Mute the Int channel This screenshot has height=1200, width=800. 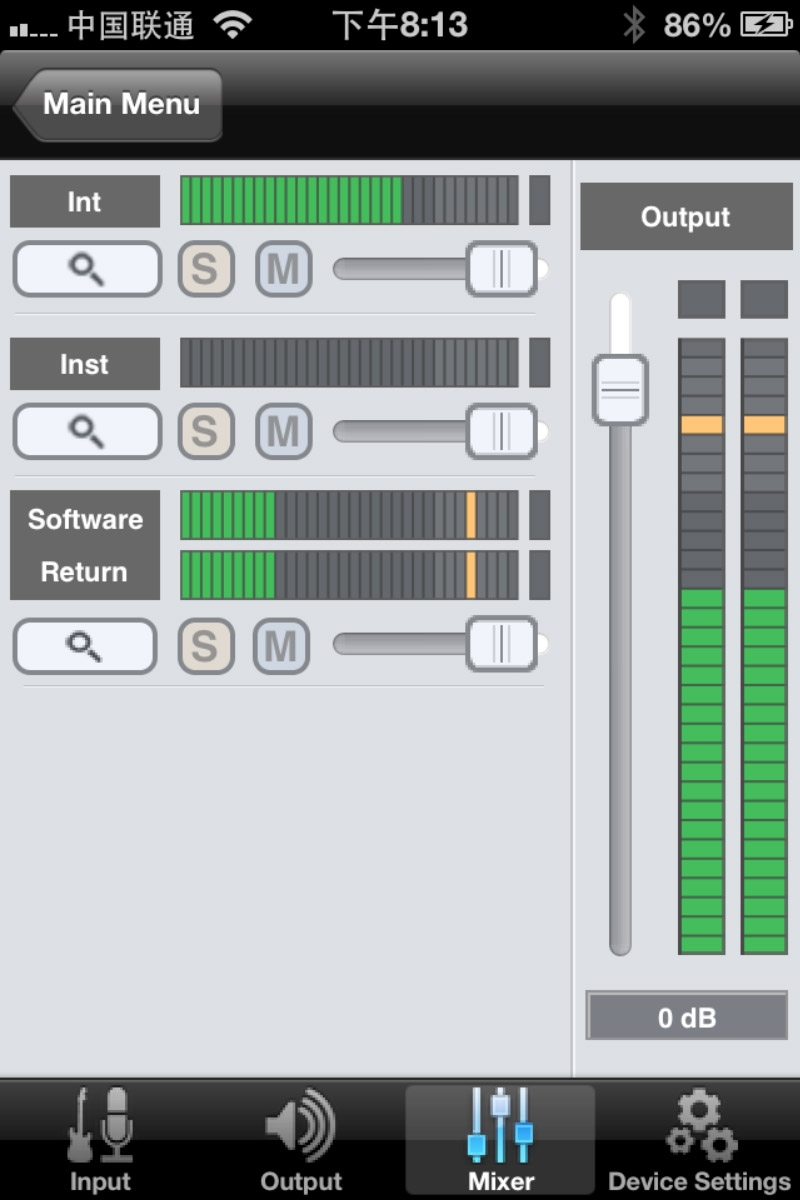tap(284, 269)
